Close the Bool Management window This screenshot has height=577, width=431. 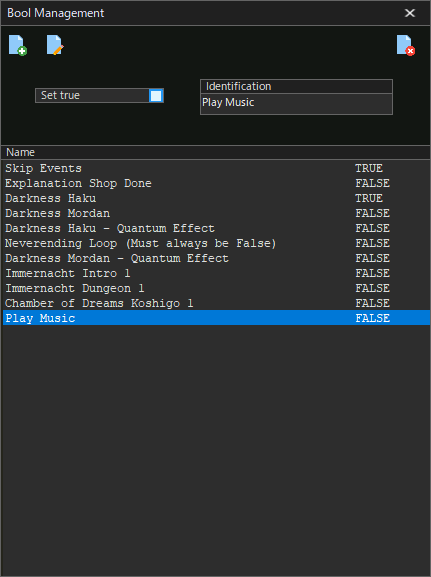[410, 13]
